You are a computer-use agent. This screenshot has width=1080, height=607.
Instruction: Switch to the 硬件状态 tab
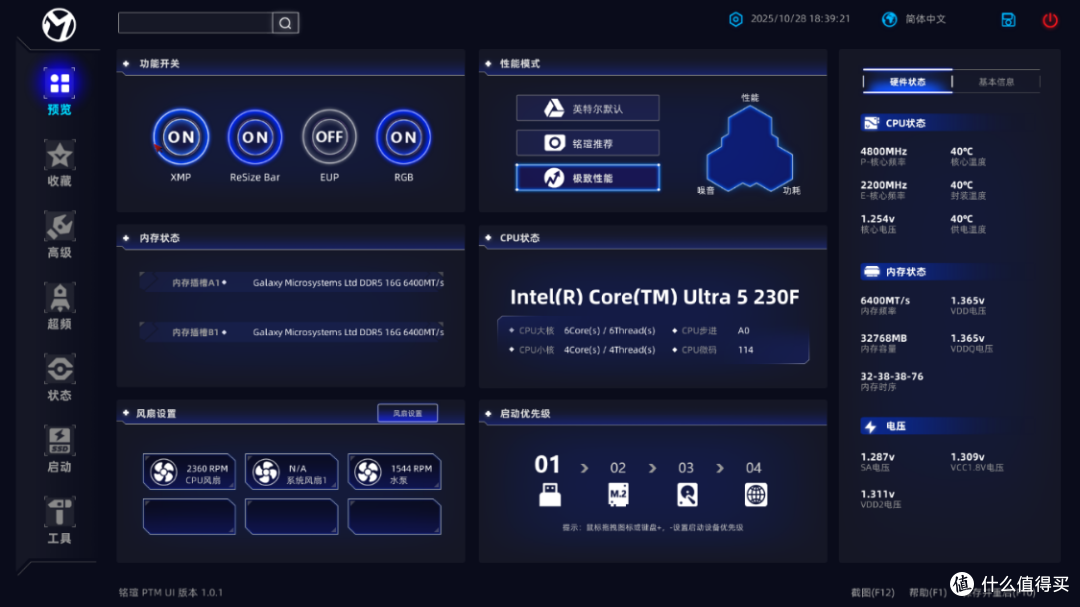908,82
